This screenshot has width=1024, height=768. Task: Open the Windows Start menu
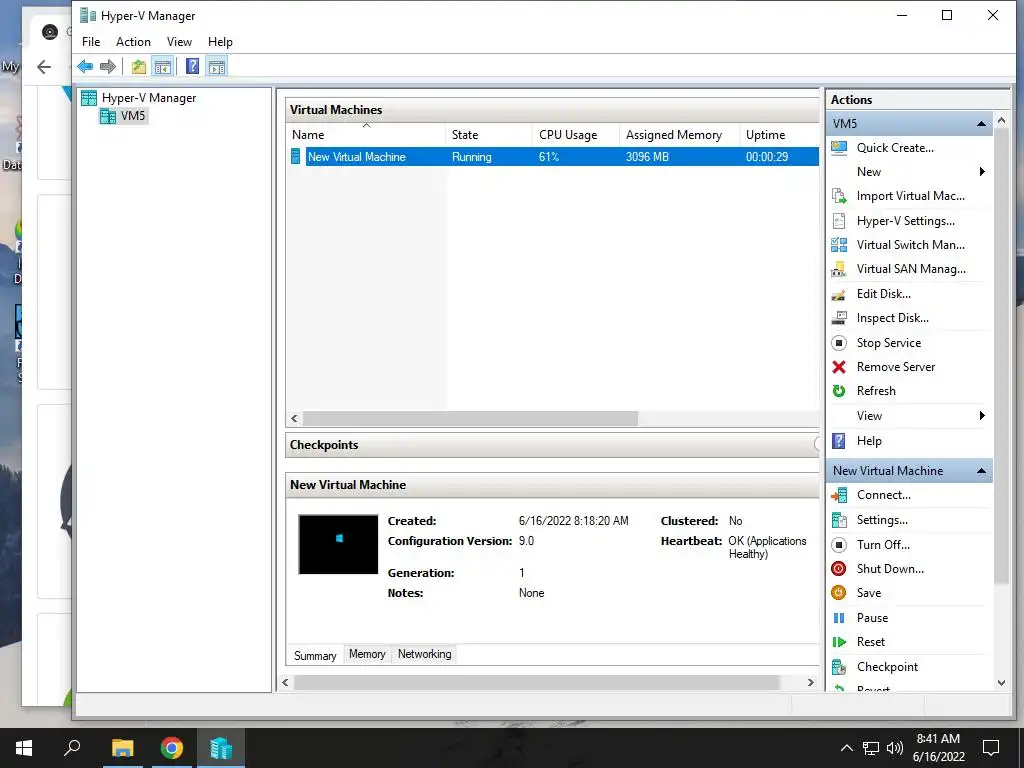point(24,748)
